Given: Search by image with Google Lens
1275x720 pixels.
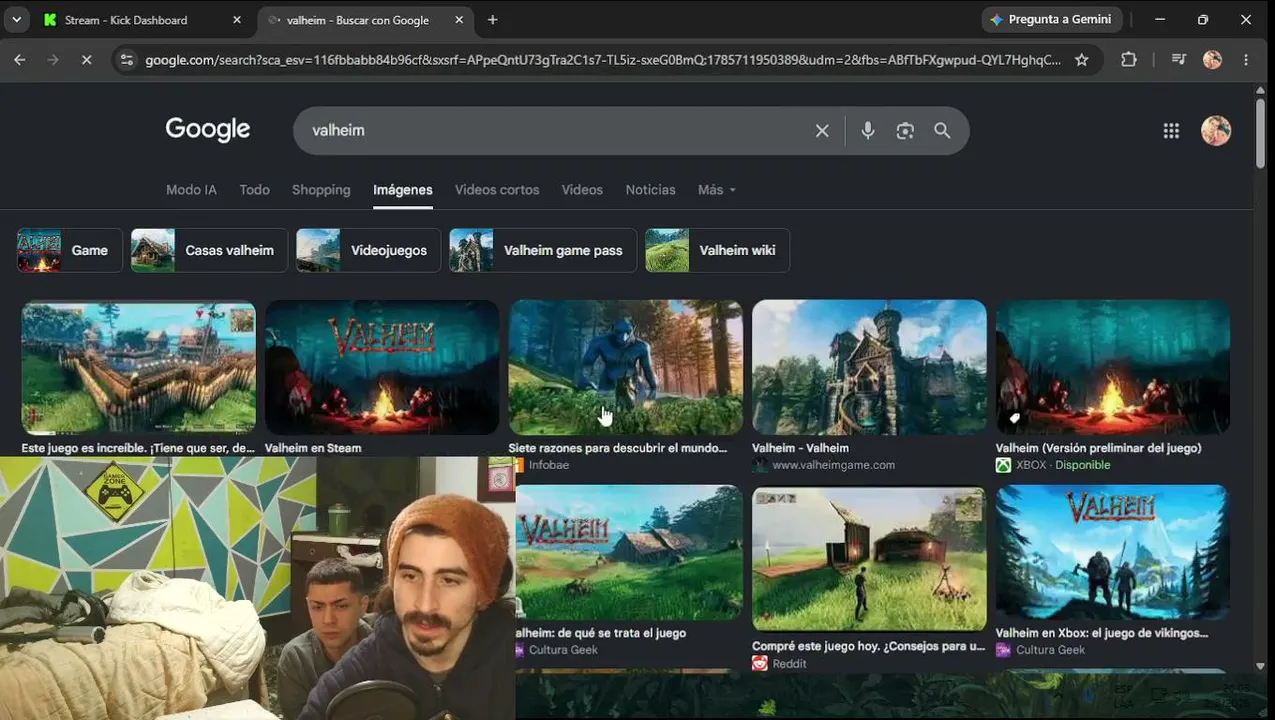Looking at the screenshot, I should click(905, 131).
